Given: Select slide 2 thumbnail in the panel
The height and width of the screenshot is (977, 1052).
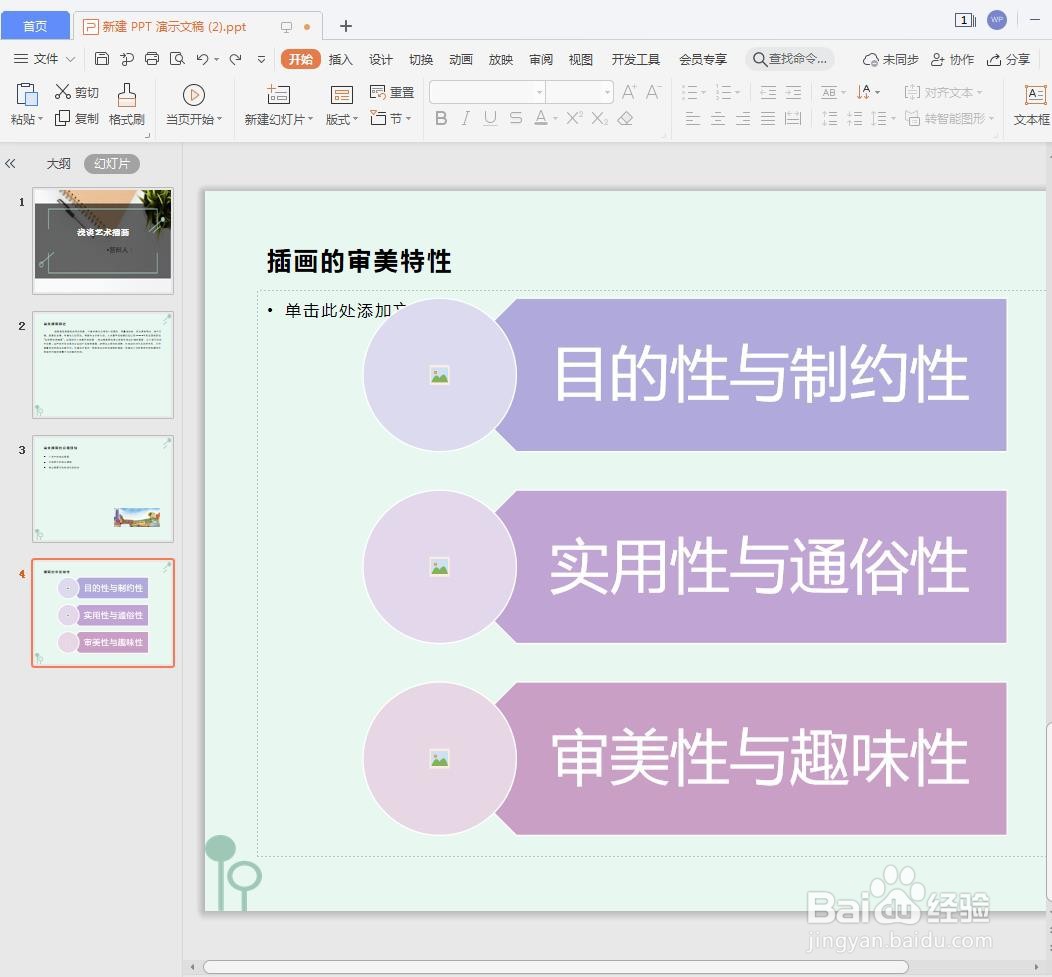Looking at the screenshot, I should click(x=102, y=364).
